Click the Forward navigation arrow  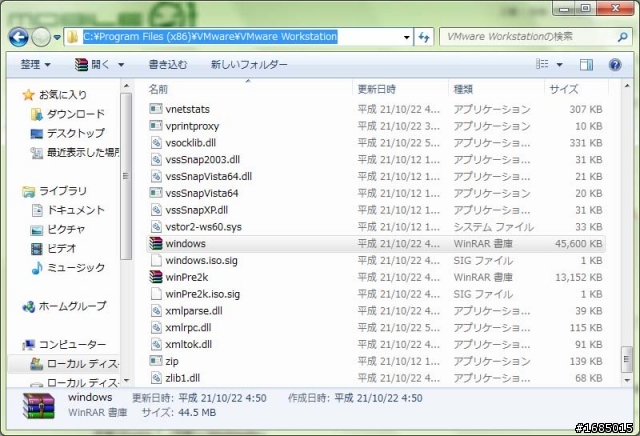point(41,37)
